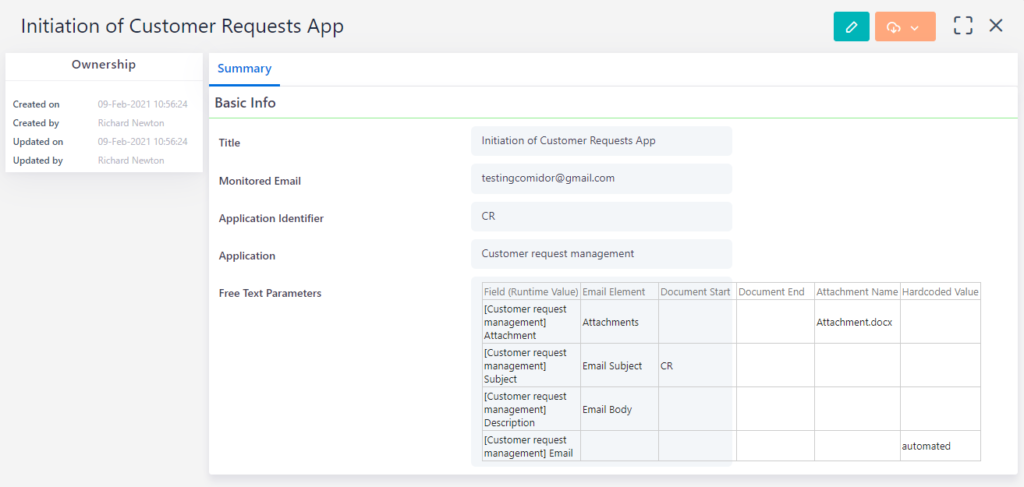Click the Email Body cell

coord(619,409)
